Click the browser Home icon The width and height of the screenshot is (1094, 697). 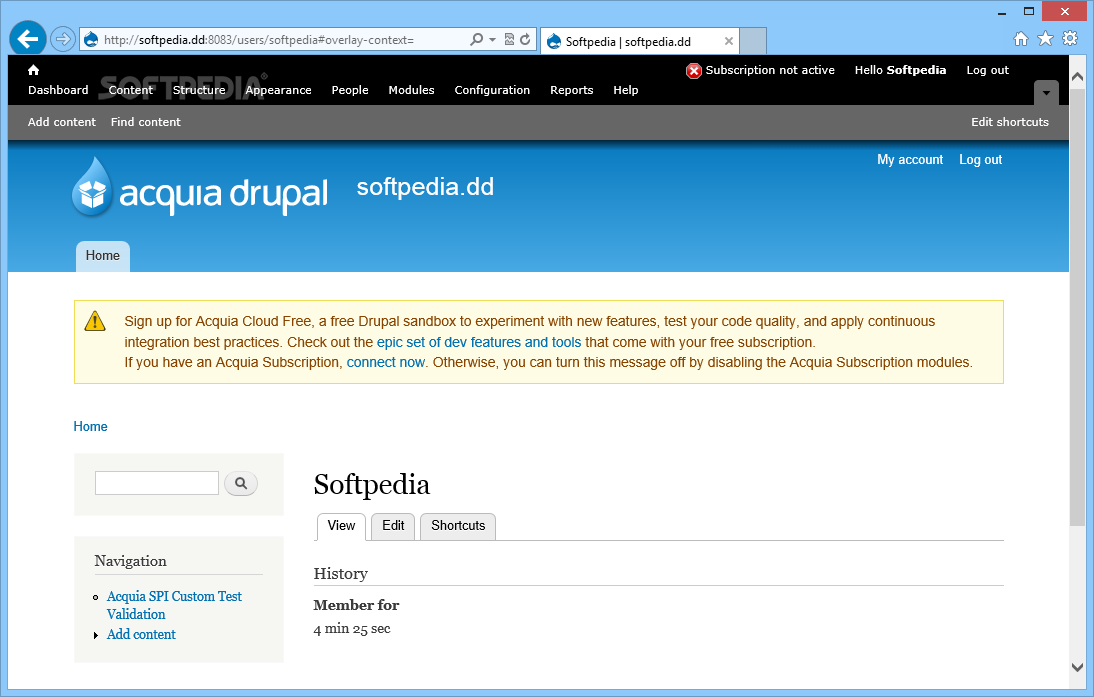coord(1021,39)
